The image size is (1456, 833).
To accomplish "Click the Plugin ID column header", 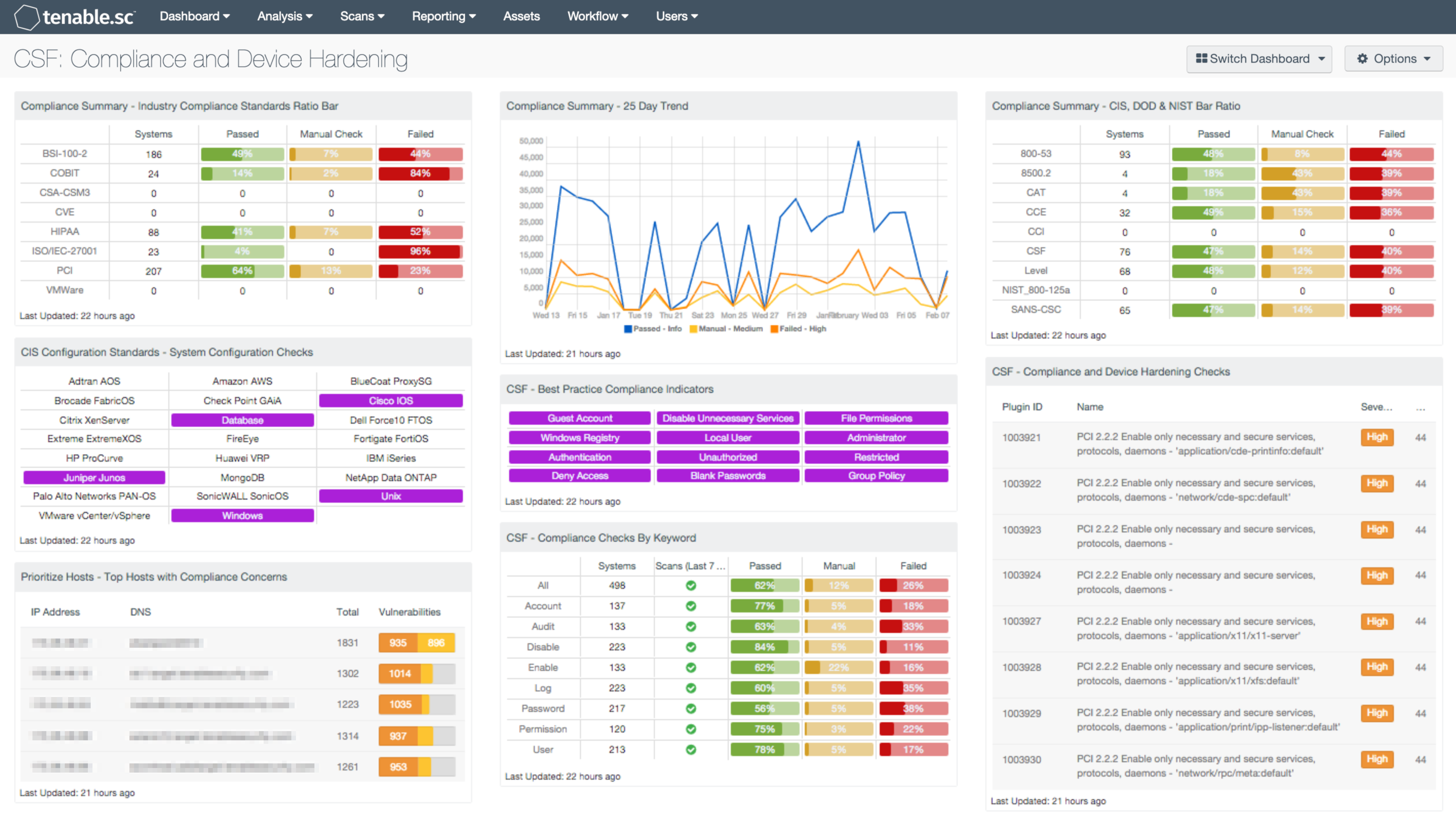I will tap(1022, 407).
